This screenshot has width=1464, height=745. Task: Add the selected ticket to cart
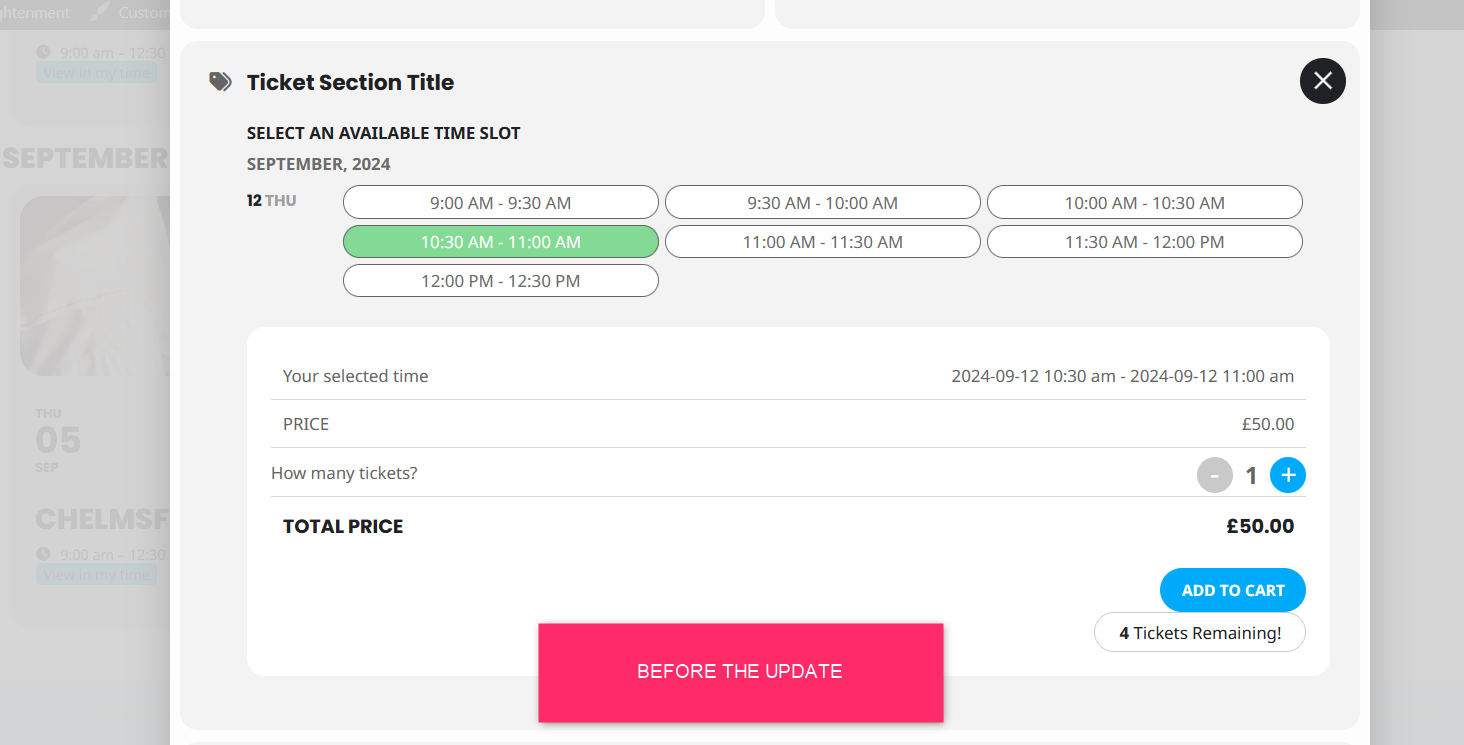1233,590
